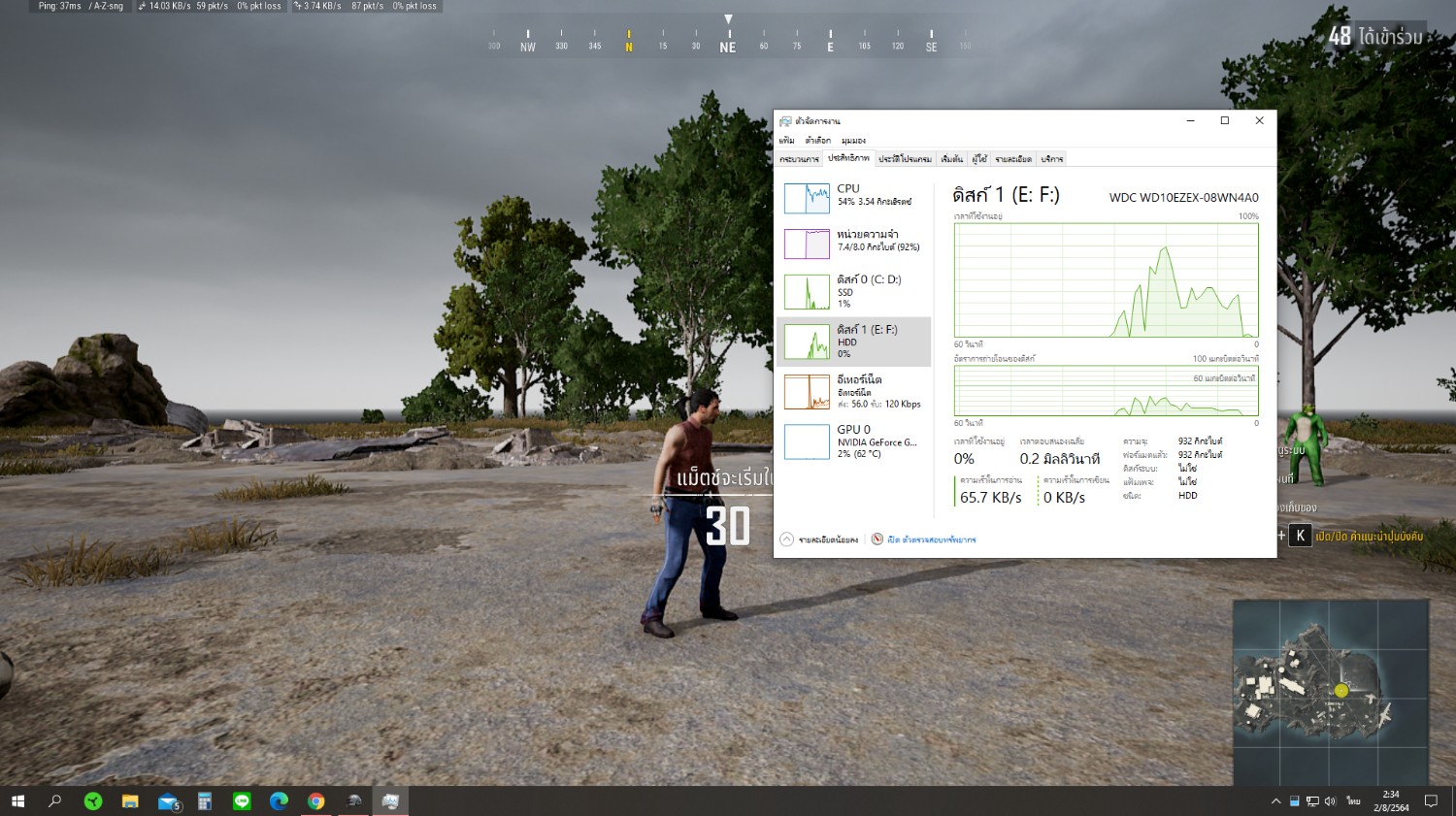This screenshot has width=1456, height=816.
Task: Maximize the Task Manager window
Action: click(1225, 121)
